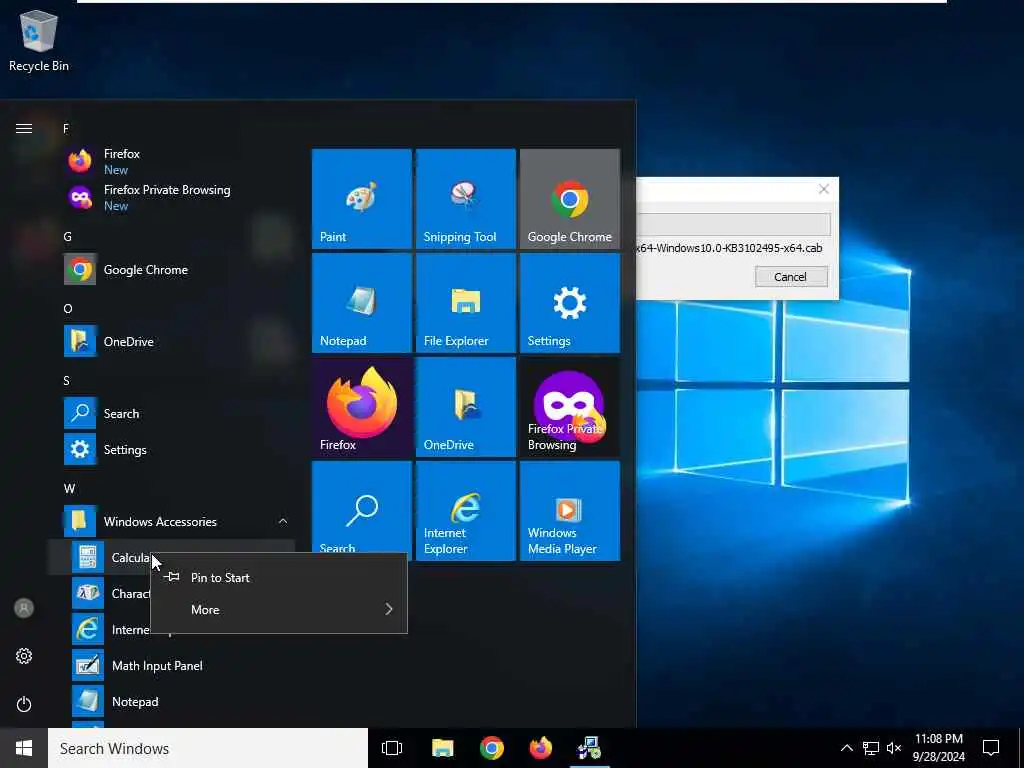Open the Paint tile
1024x768 pixels.
361,199
